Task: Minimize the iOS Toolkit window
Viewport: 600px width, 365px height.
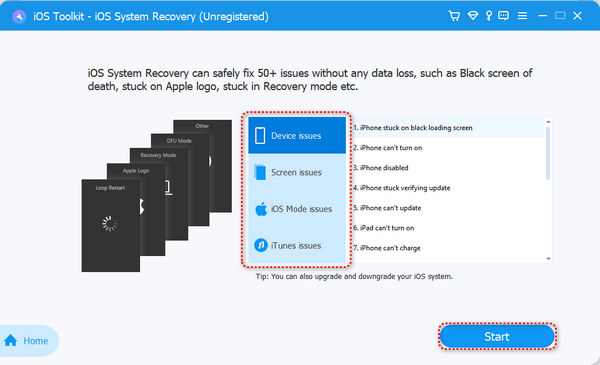Action: [x=542, y=16]
